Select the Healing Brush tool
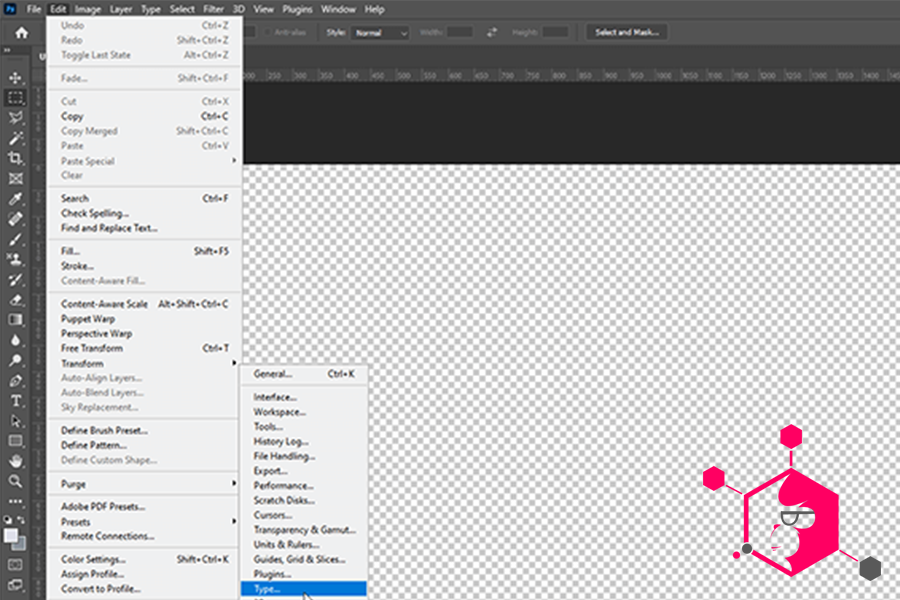Viewport: 900px width, 600px height. click(15, 219)
